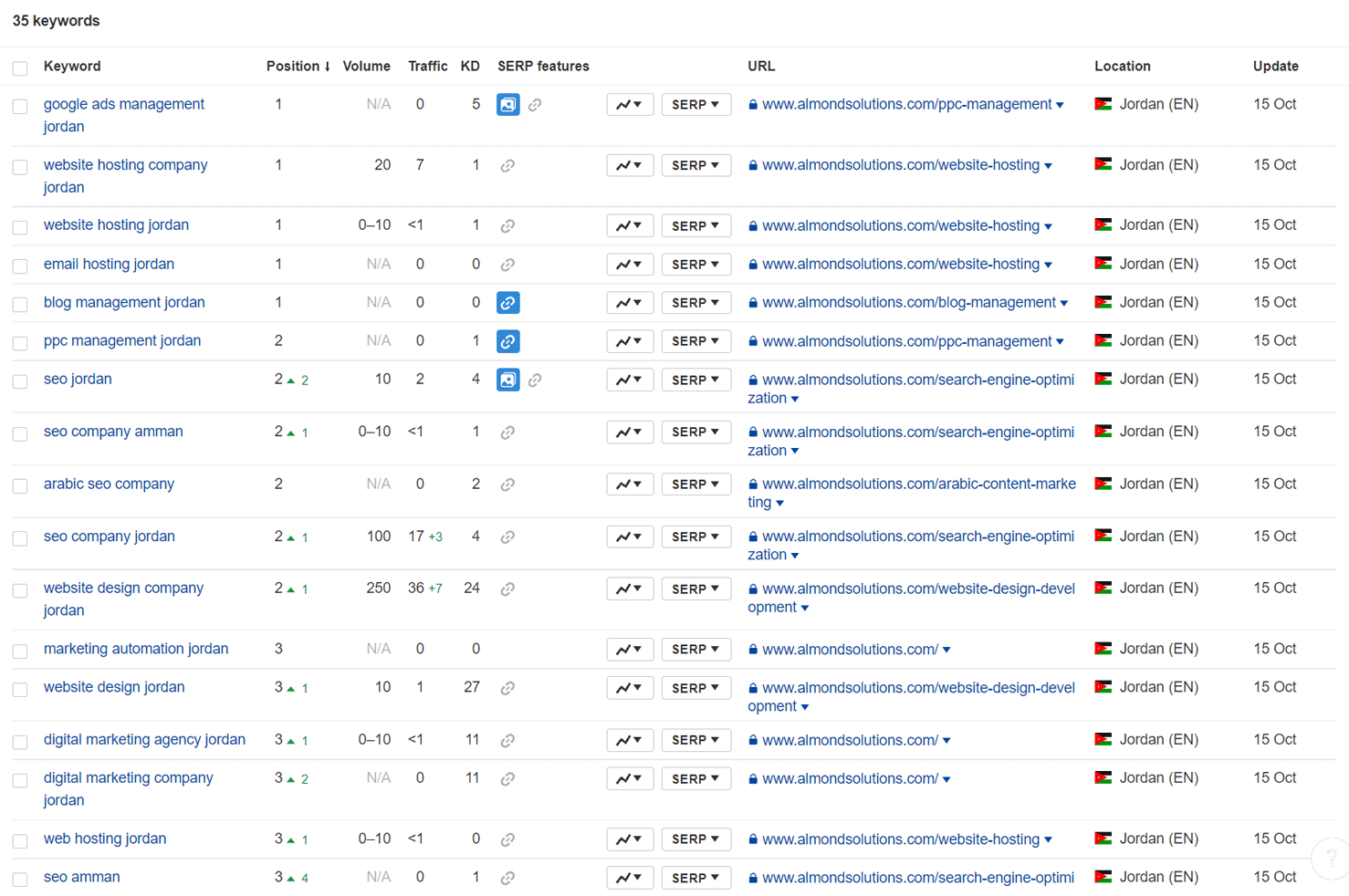Click the Jordan flag icon in the seo jordan row

[1103, 379]
